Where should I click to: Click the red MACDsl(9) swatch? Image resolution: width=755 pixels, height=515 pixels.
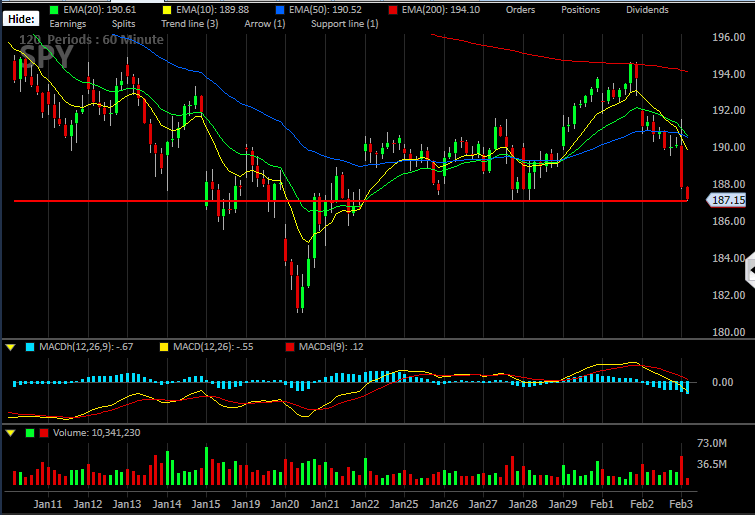point(289,347)
